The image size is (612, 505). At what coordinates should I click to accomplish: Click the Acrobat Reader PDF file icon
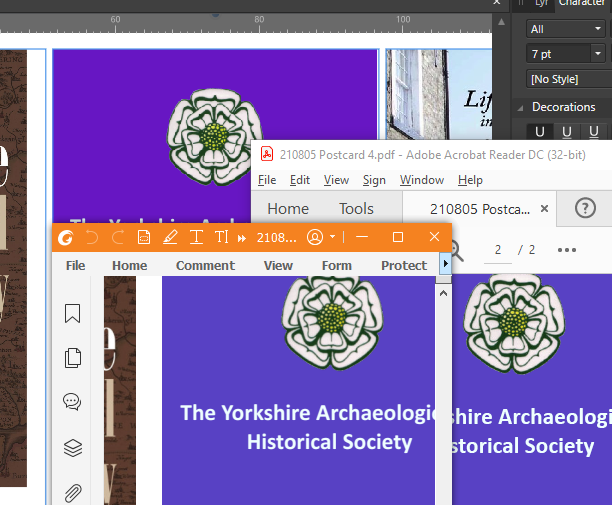[267, 154]
